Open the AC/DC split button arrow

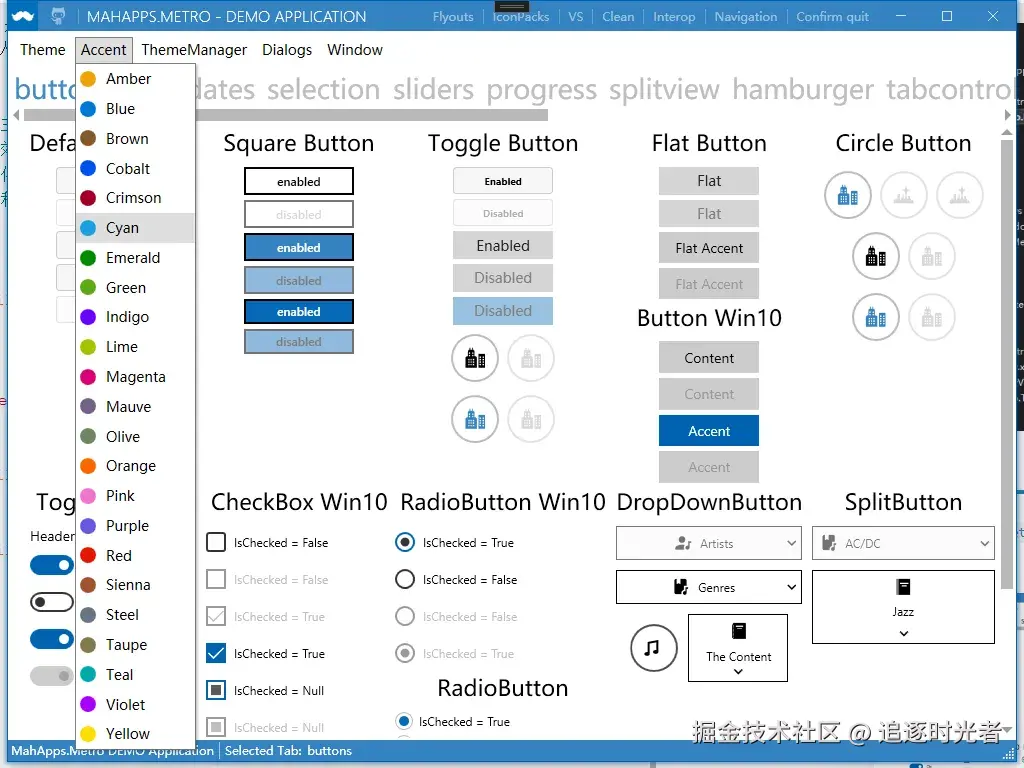(x=984, y=543)
